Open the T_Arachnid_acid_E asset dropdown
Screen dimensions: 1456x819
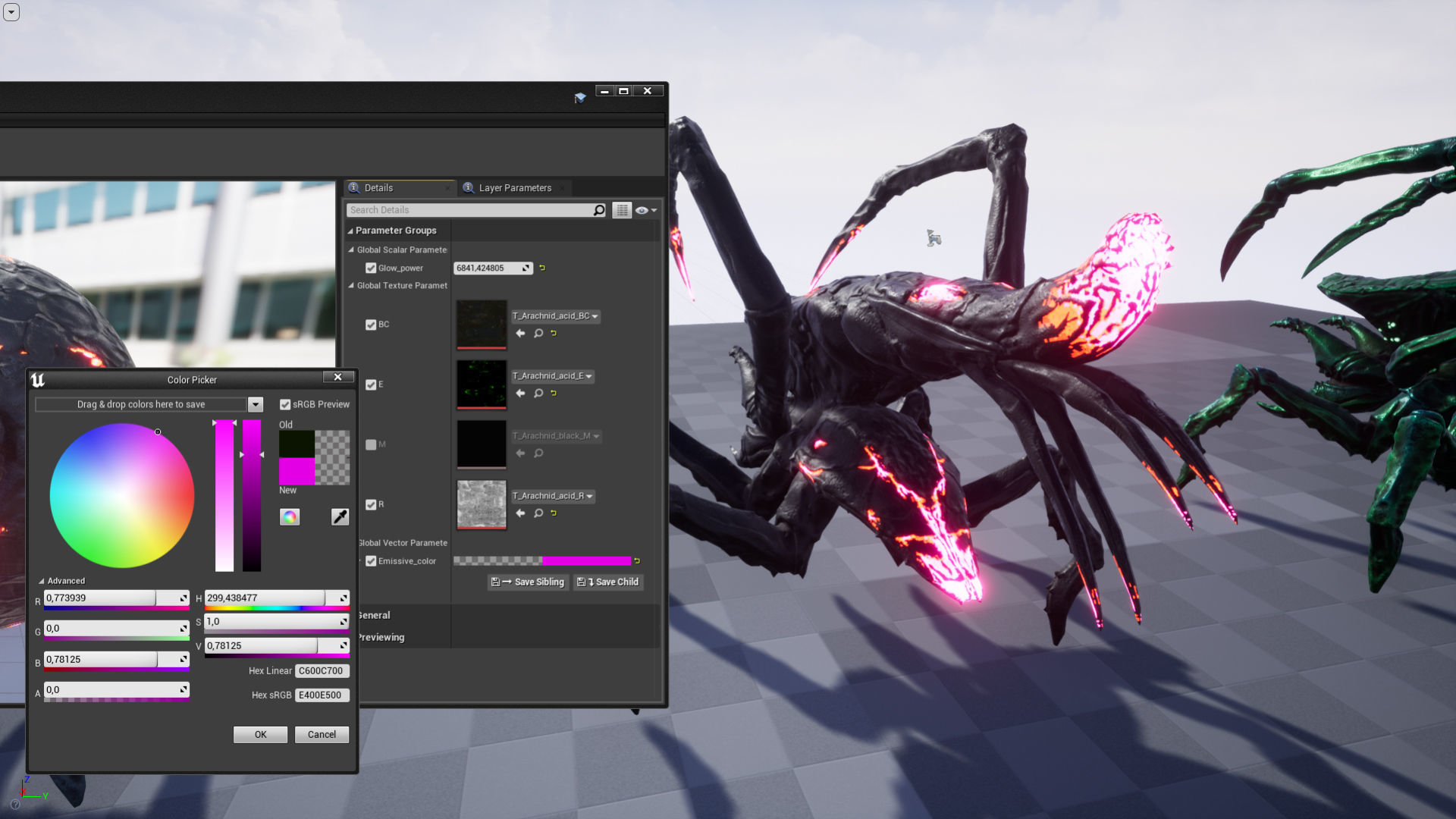pos(553,376)
